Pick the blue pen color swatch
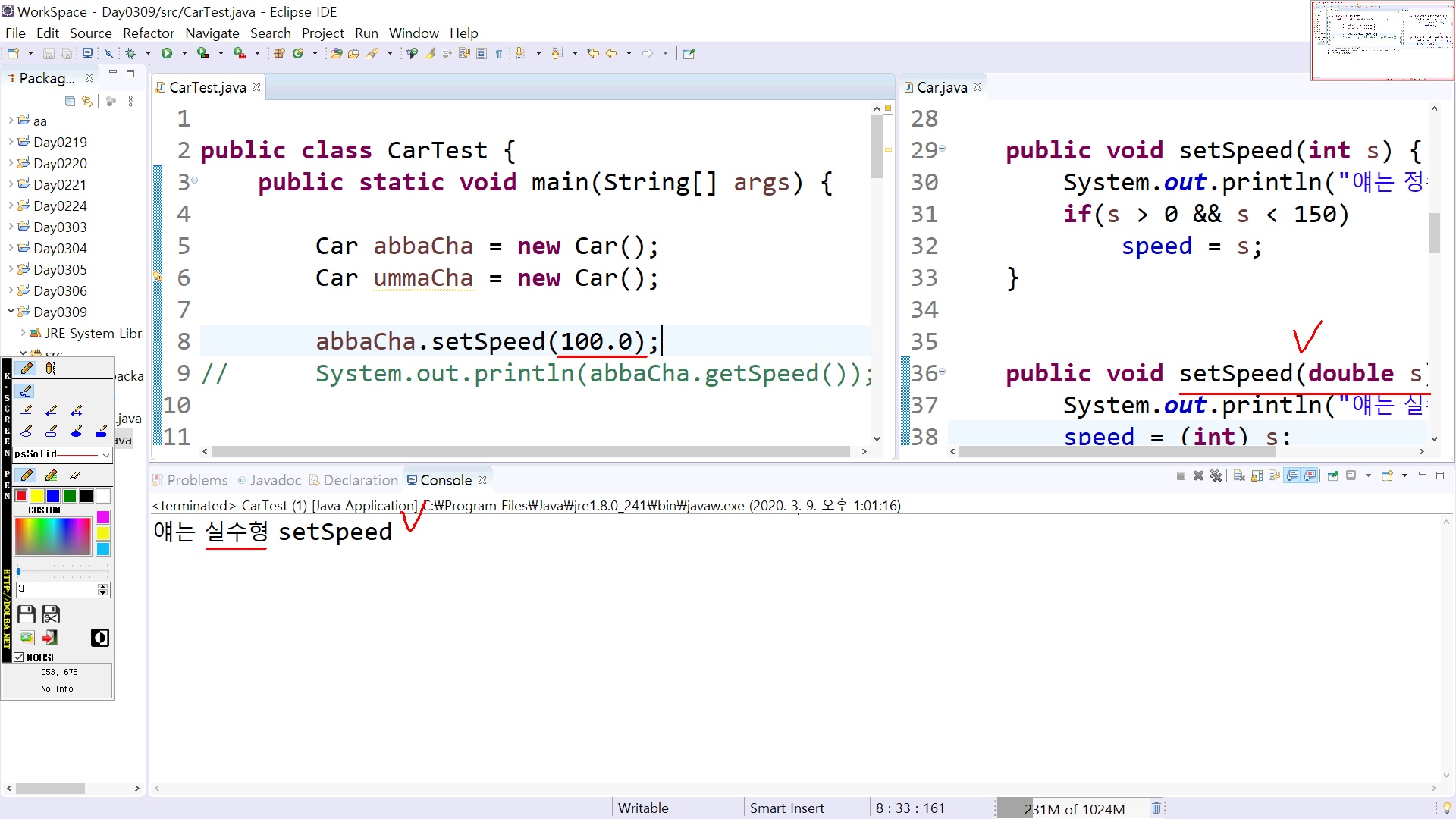The height and width of the screenshot is (819, 1456). 53,496
